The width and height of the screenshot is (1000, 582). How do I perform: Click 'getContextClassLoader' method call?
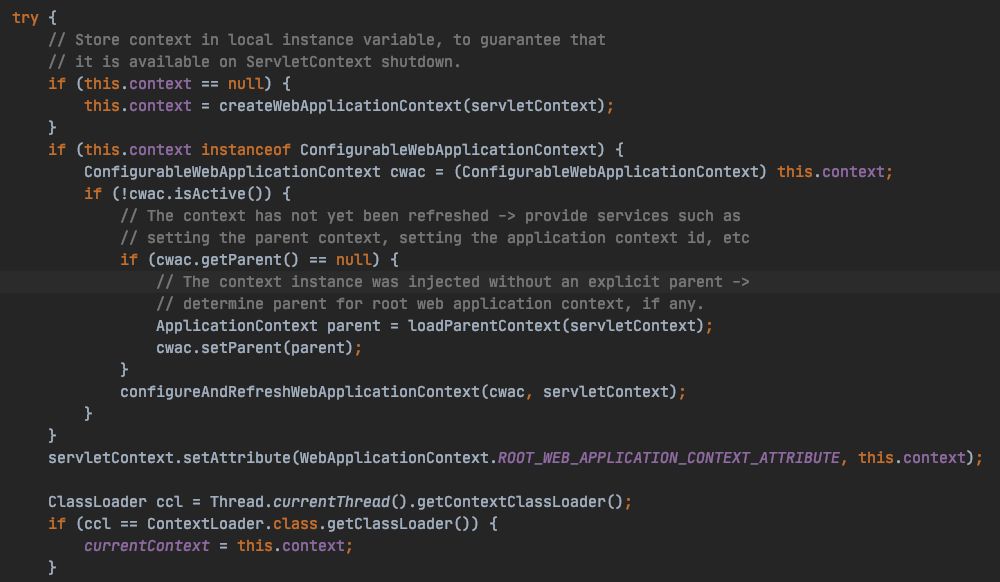tap(511, 502)
